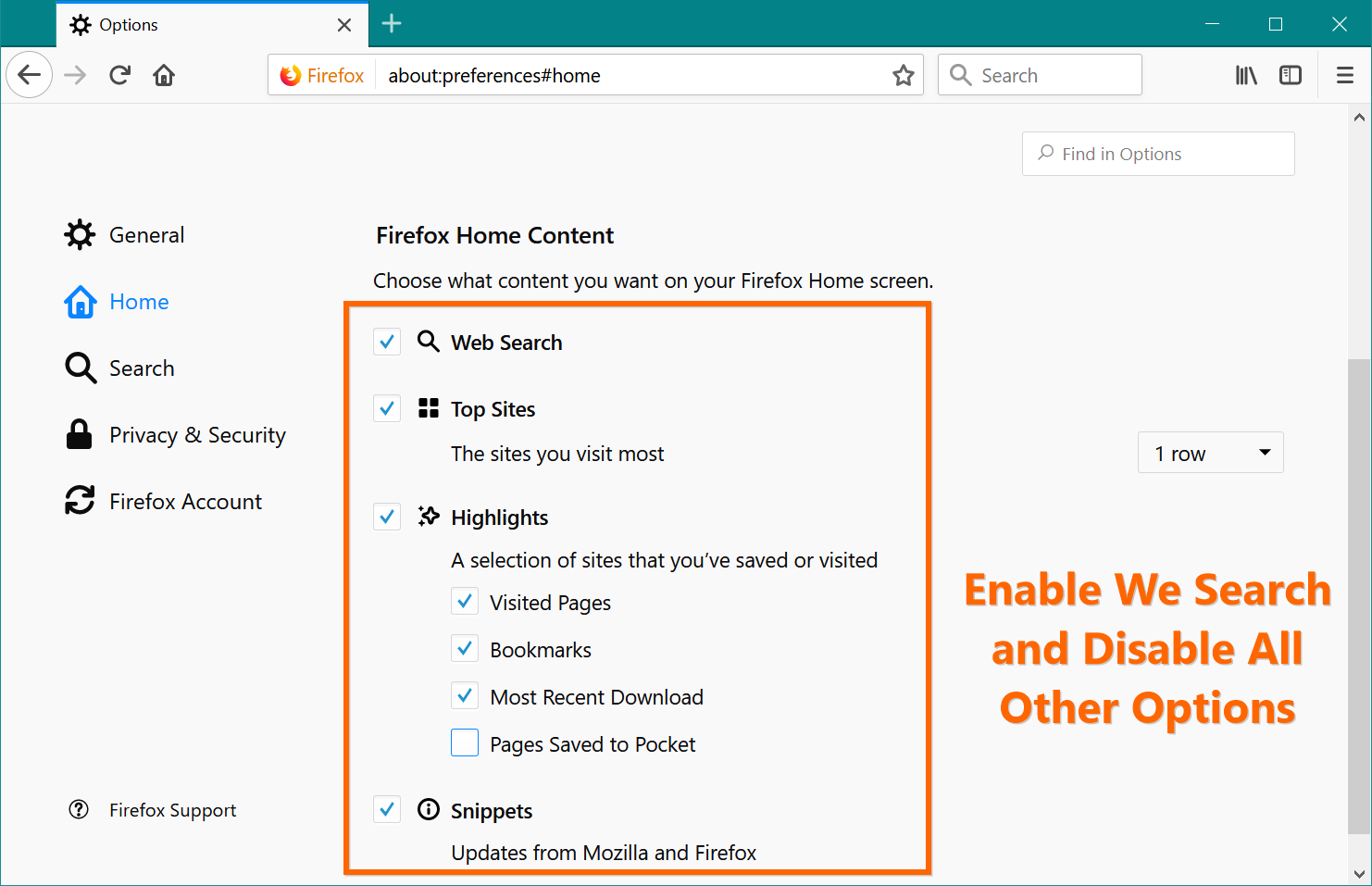The width and height of the screenshot is (1372, 886).
Task: Open the Library toolbar icon
Action: [x=1245, y=75]
